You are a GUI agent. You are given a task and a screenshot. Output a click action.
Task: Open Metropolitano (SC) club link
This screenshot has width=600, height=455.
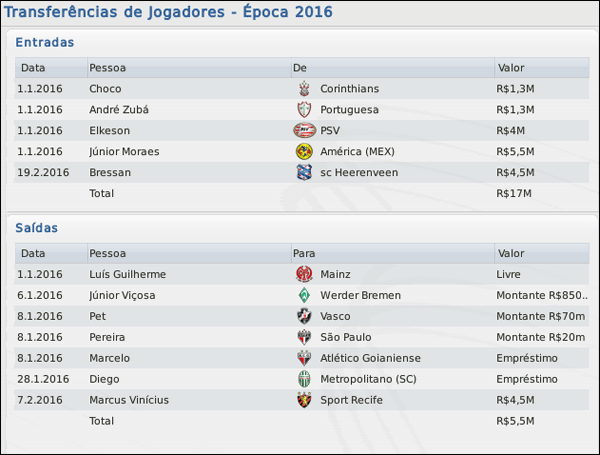click(367, 380)
